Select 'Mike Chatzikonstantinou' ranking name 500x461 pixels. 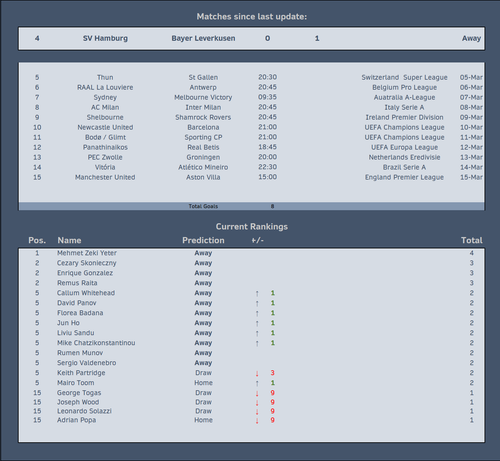(x=96, y=343)
